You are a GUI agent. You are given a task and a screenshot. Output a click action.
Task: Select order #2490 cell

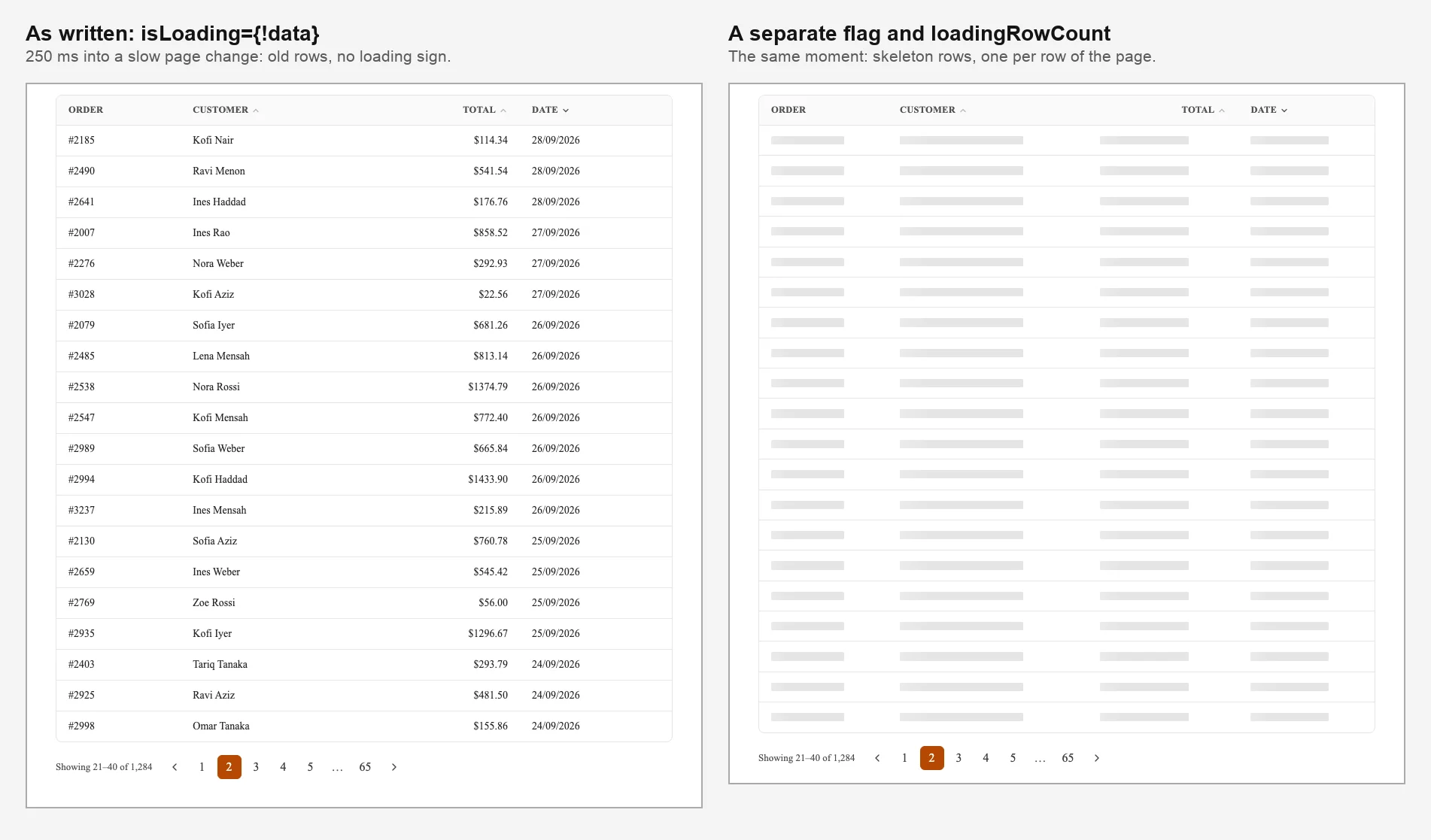(x=81, y=171)
